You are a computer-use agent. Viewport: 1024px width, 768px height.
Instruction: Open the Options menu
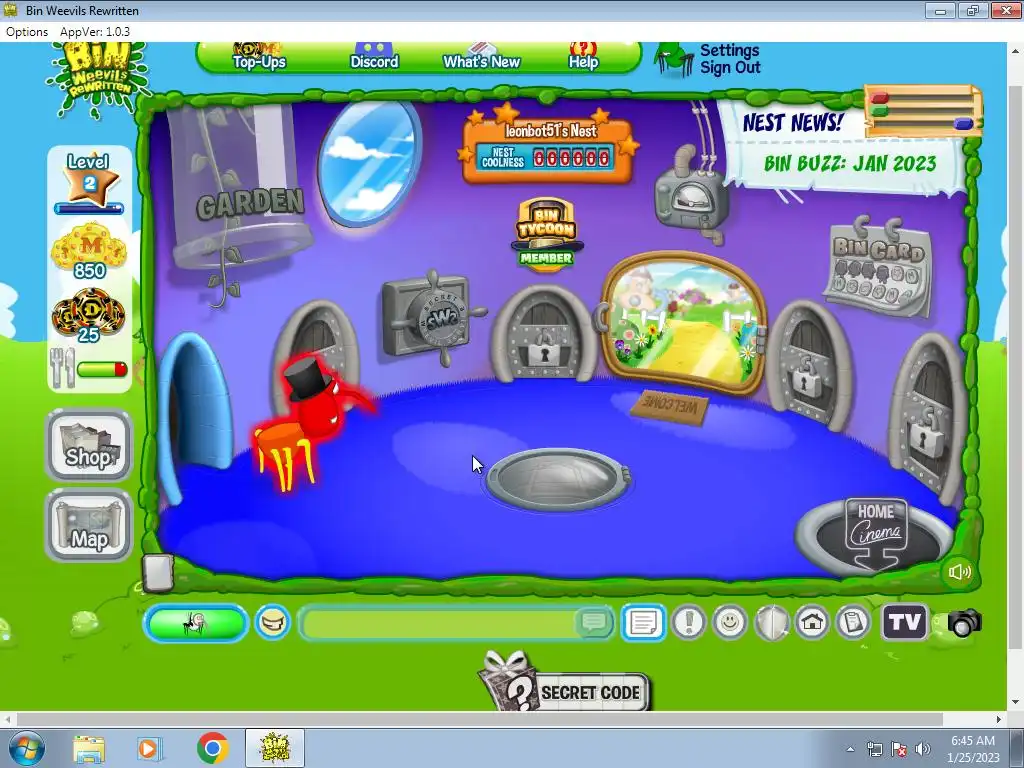(27, 31)
